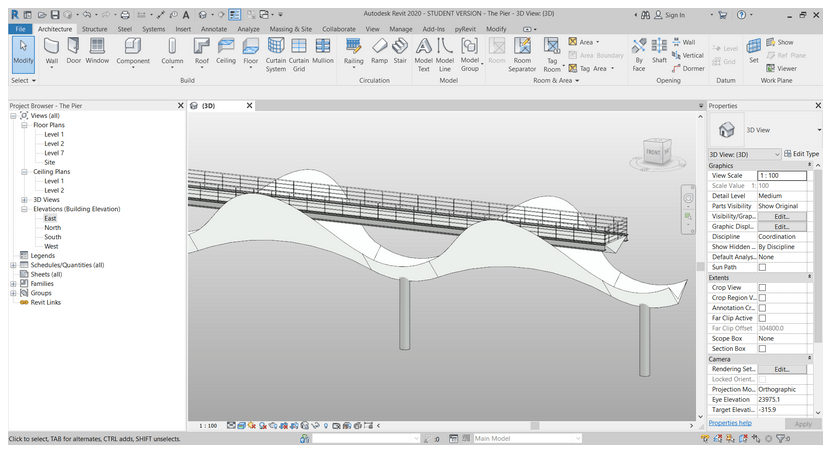
Task: Collapse the Floor Plans tree node
Action: point(24,125)
